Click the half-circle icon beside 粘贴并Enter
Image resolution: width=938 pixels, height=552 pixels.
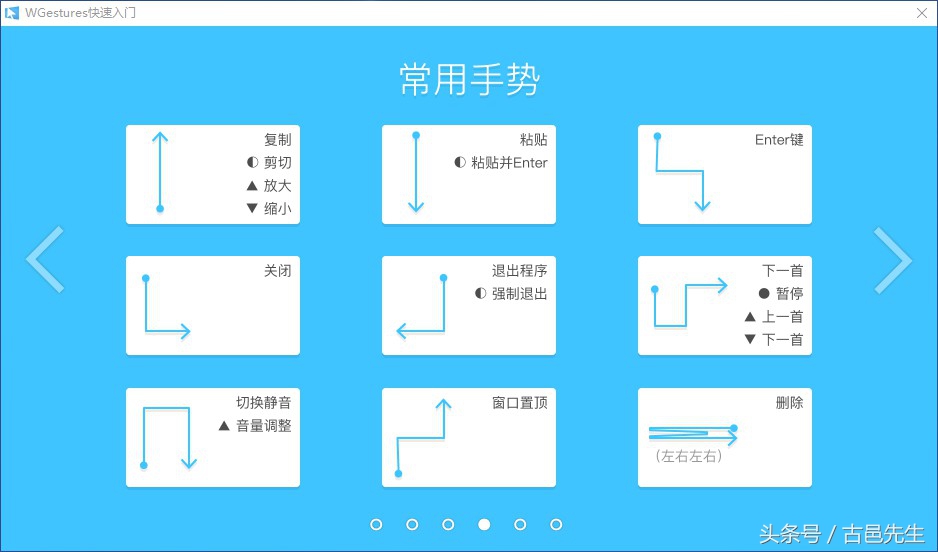coord(460,162)
